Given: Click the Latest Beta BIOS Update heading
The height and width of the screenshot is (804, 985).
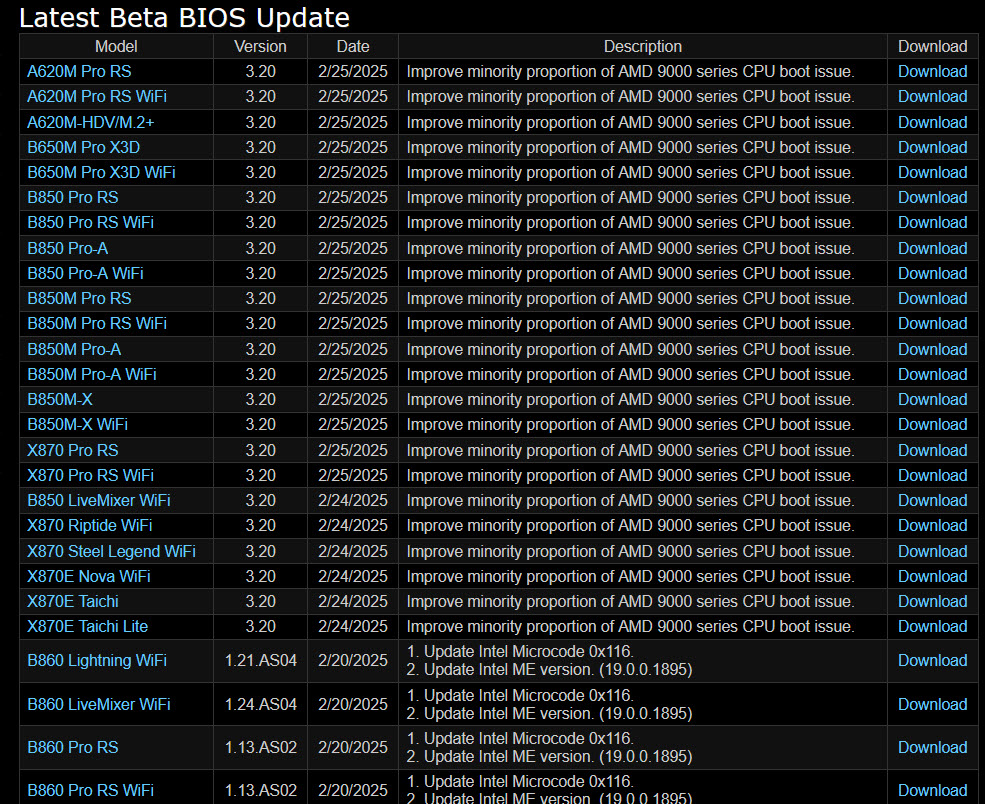Looking at the screenshot, I should point(184,18).
